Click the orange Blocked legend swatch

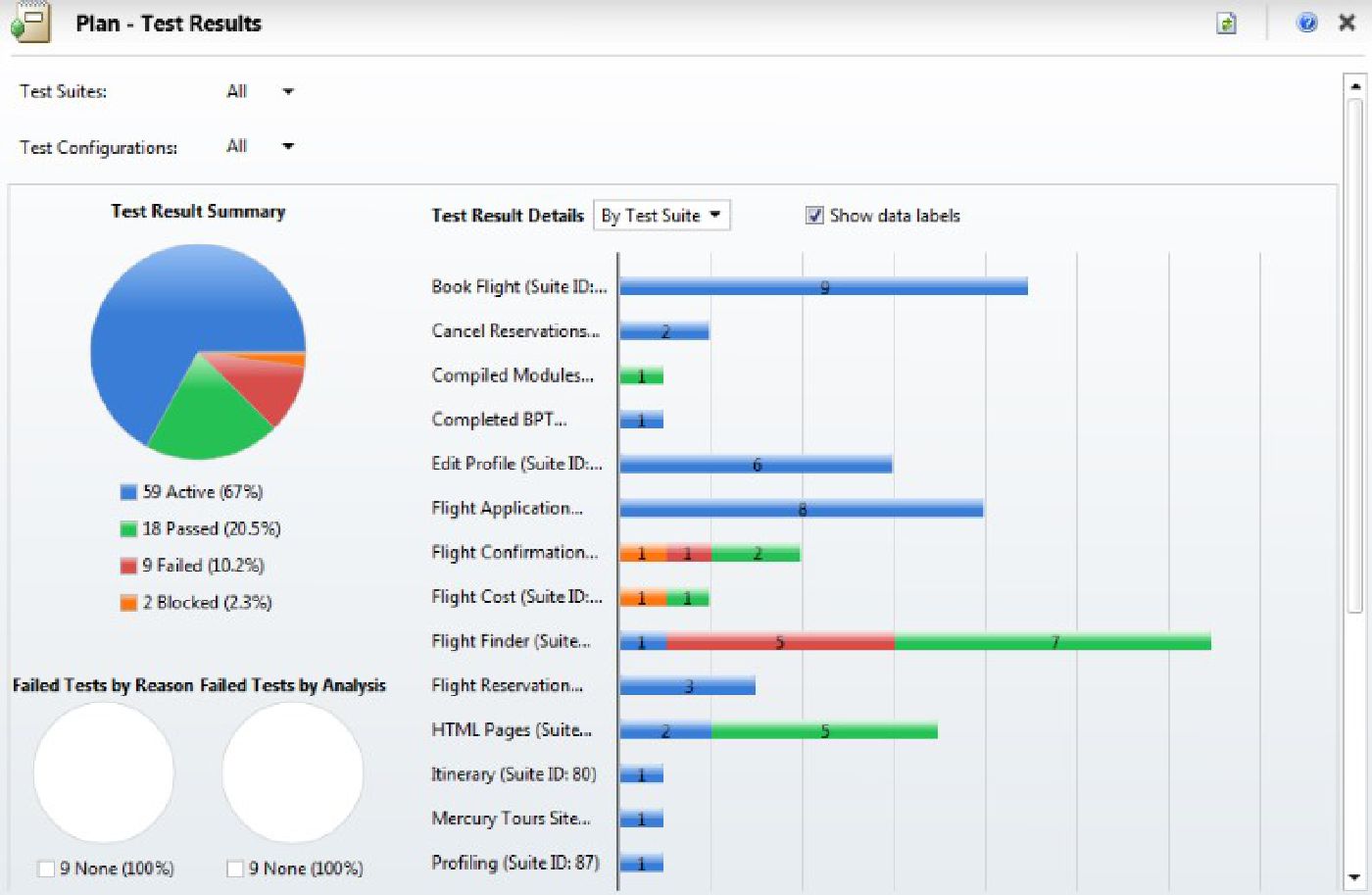point(128,603)
